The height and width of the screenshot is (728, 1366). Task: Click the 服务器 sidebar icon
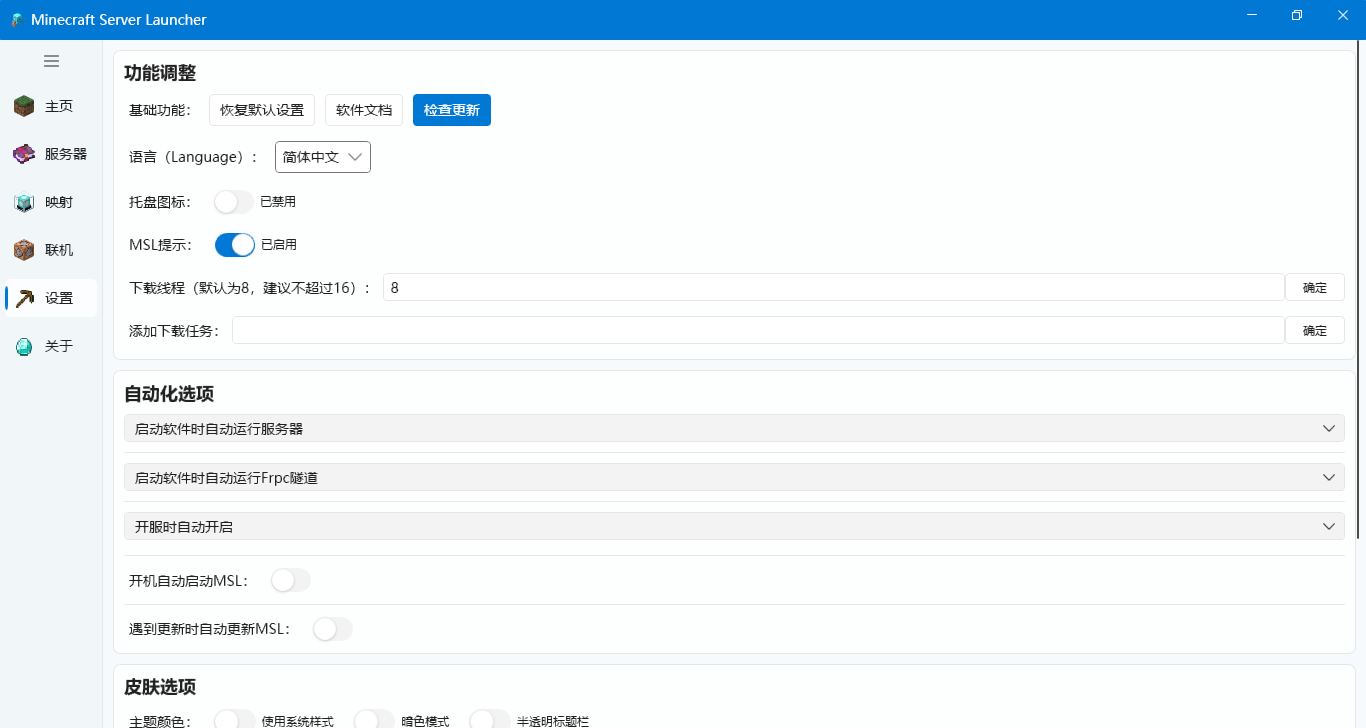click(x=24, y=154)
